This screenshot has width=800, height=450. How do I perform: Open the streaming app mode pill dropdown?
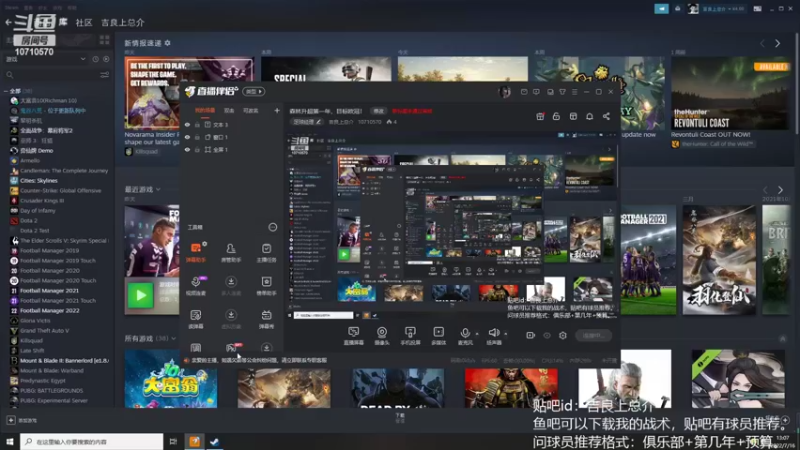254,91
